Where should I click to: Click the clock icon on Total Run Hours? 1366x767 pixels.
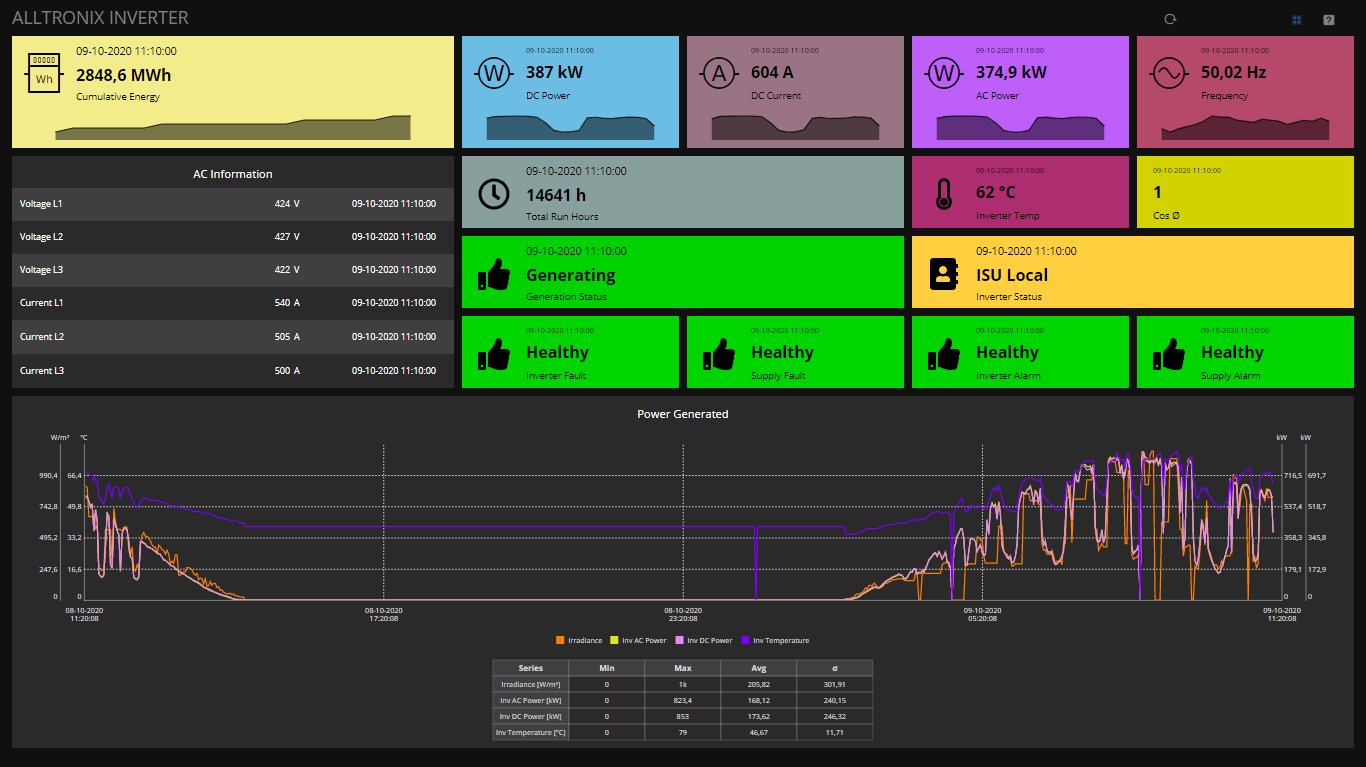493,193
